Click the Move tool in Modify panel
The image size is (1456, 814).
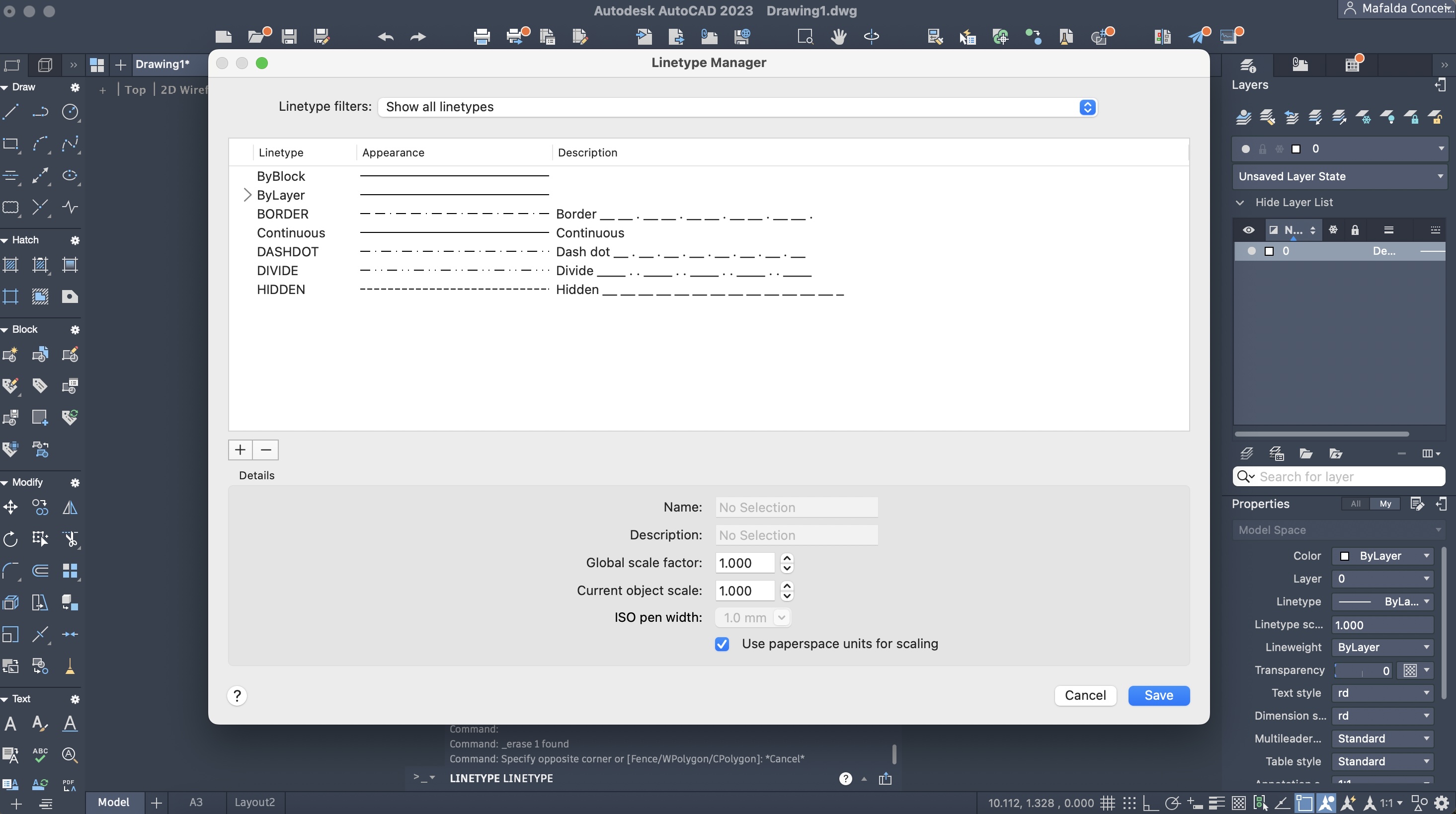click(x=11, y=507)
